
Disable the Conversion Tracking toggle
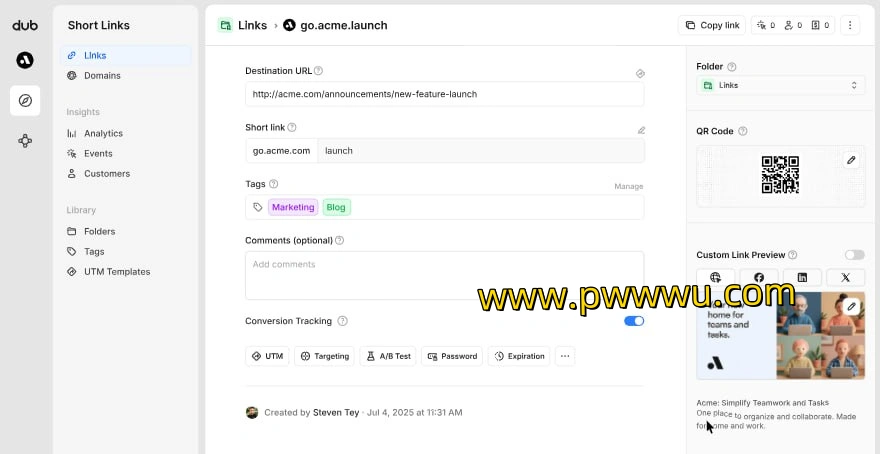coord(634,321)
